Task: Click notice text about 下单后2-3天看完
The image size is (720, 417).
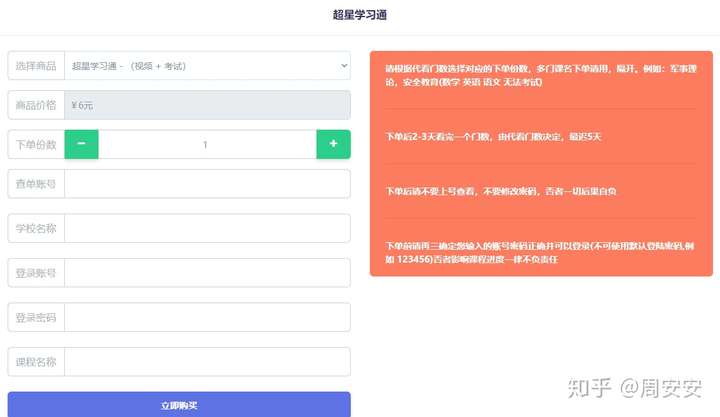Action: tap(493, 136)
